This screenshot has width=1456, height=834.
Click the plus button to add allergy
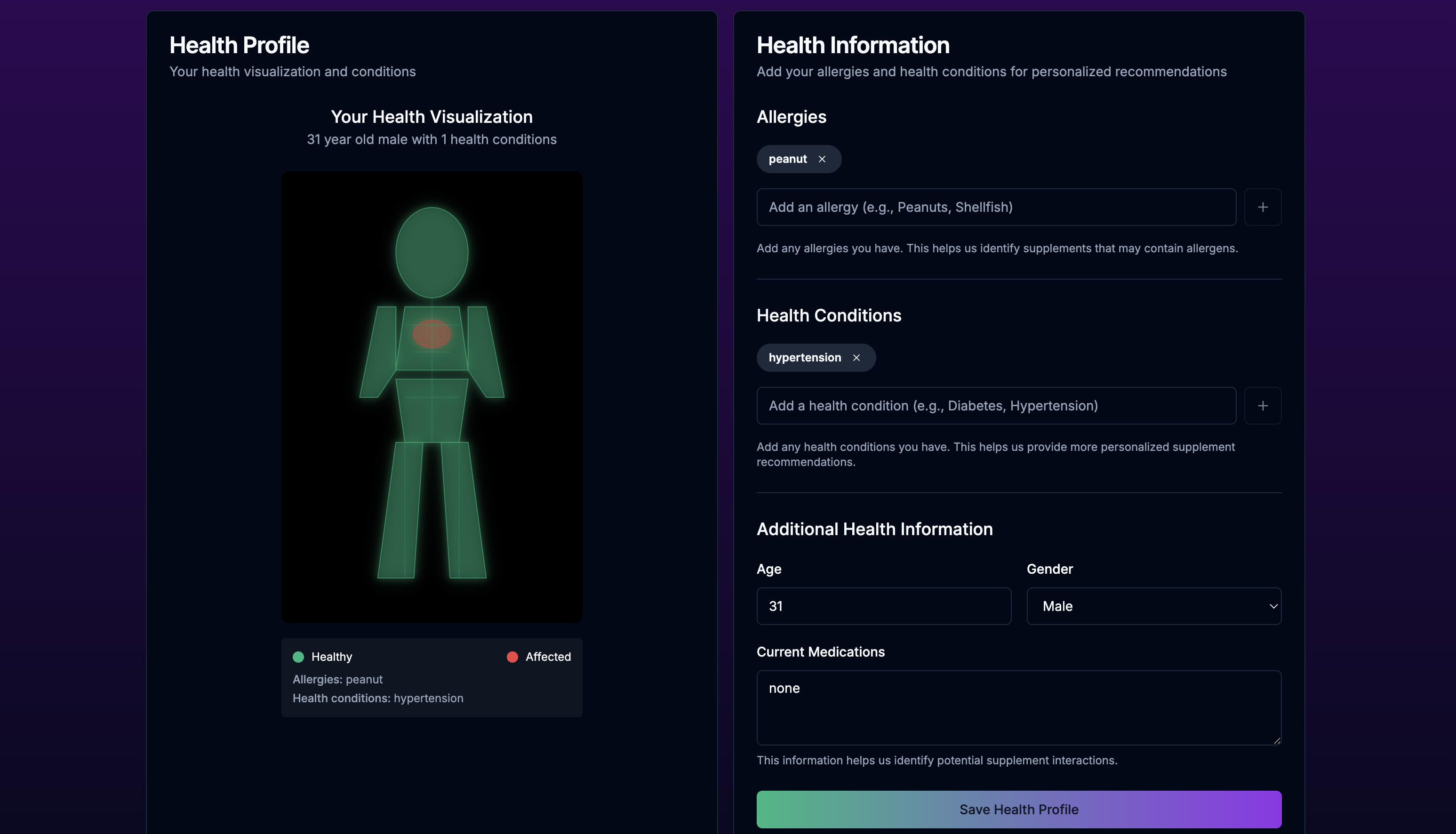tap(1263, 208)
